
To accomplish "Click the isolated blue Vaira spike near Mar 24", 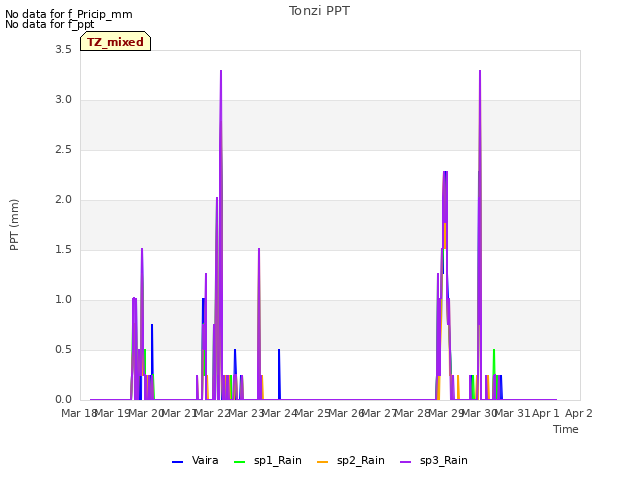I will coord(279,373).
